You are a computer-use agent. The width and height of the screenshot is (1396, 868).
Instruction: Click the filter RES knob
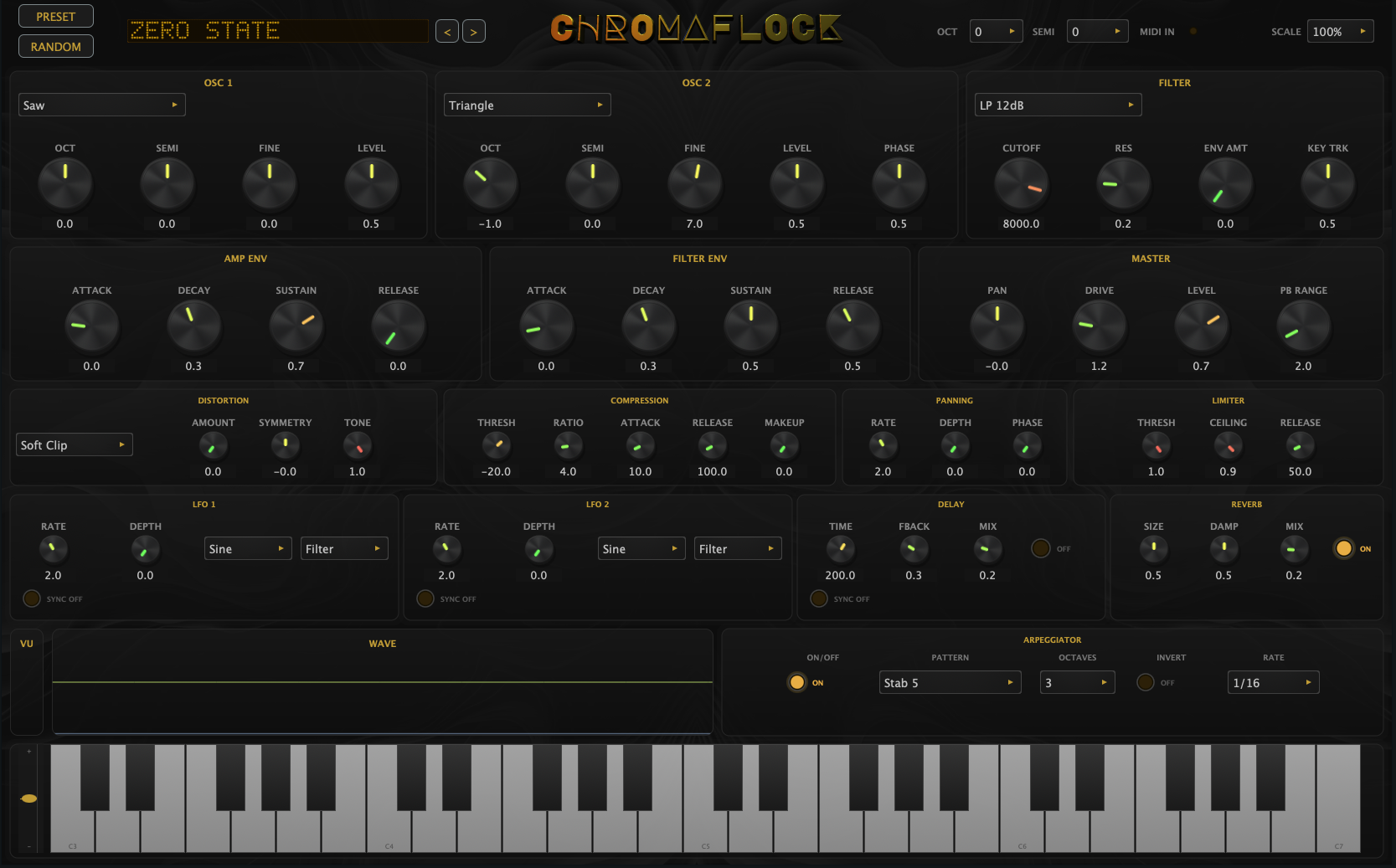pos(1124,183)
